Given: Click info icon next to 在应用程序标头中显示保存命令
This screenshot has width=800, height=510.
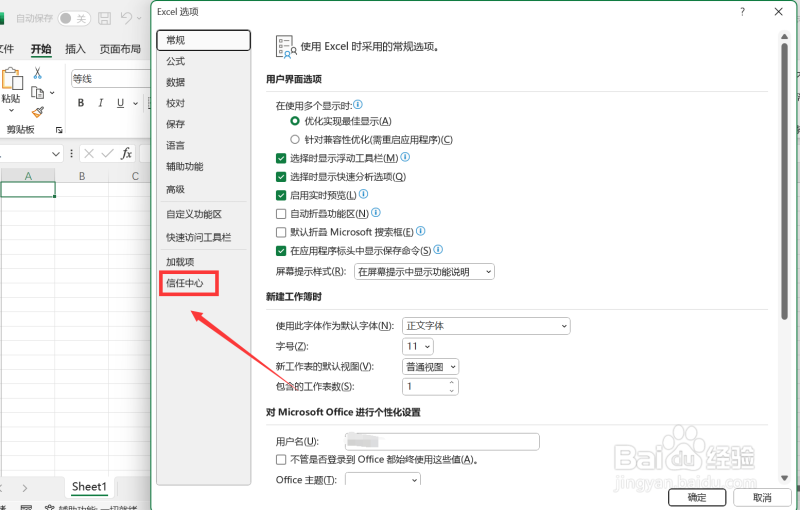Looking at the screenshot, I should coord(438,249).
